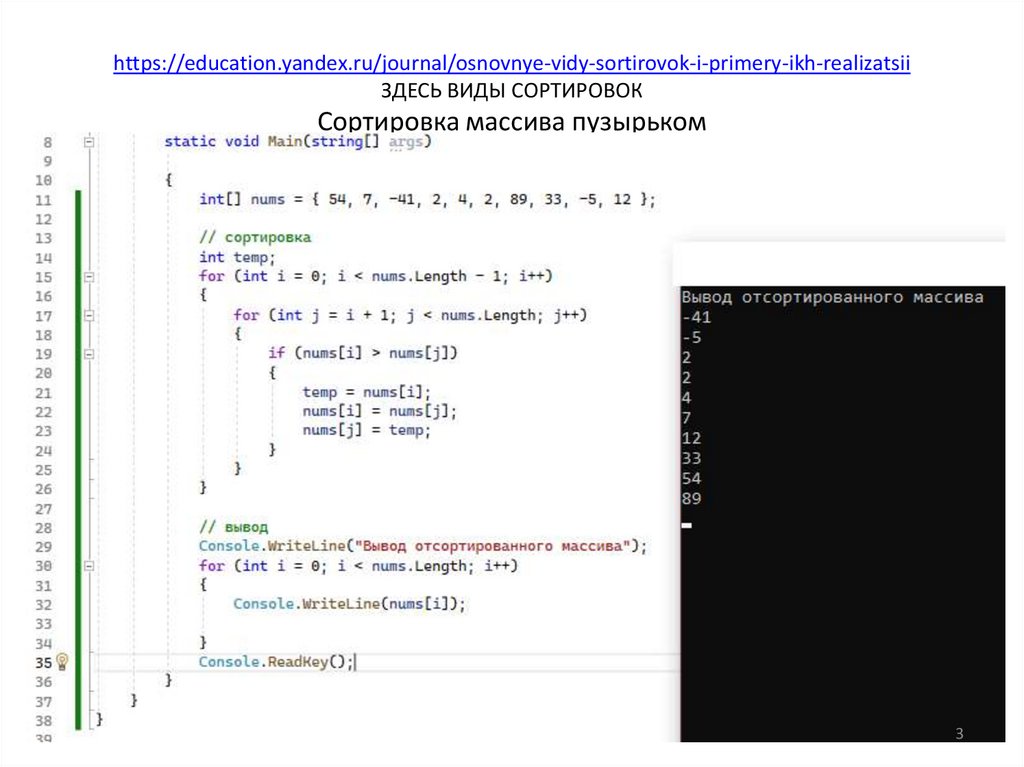Click 'if (nums[i] > nums[j])' condition
Screen dimensions: 1024x767
pyautogui.click(x=362, y=353)
